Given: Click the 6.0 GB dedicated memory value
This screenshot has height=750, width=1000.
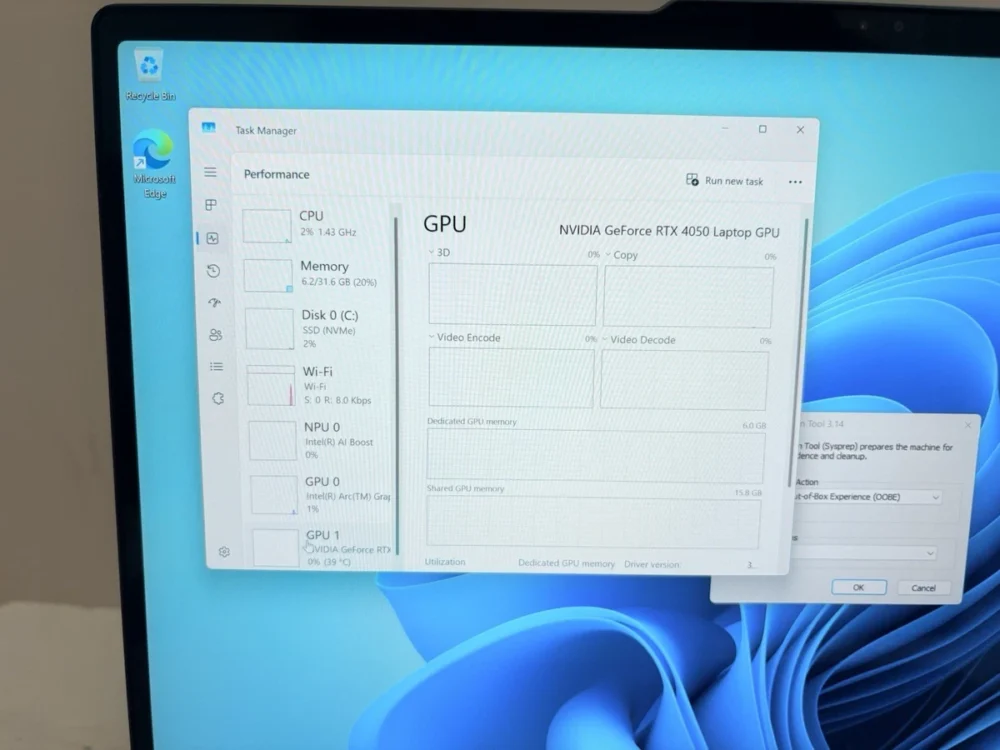Looking at the screenshot, I should 754,425.
